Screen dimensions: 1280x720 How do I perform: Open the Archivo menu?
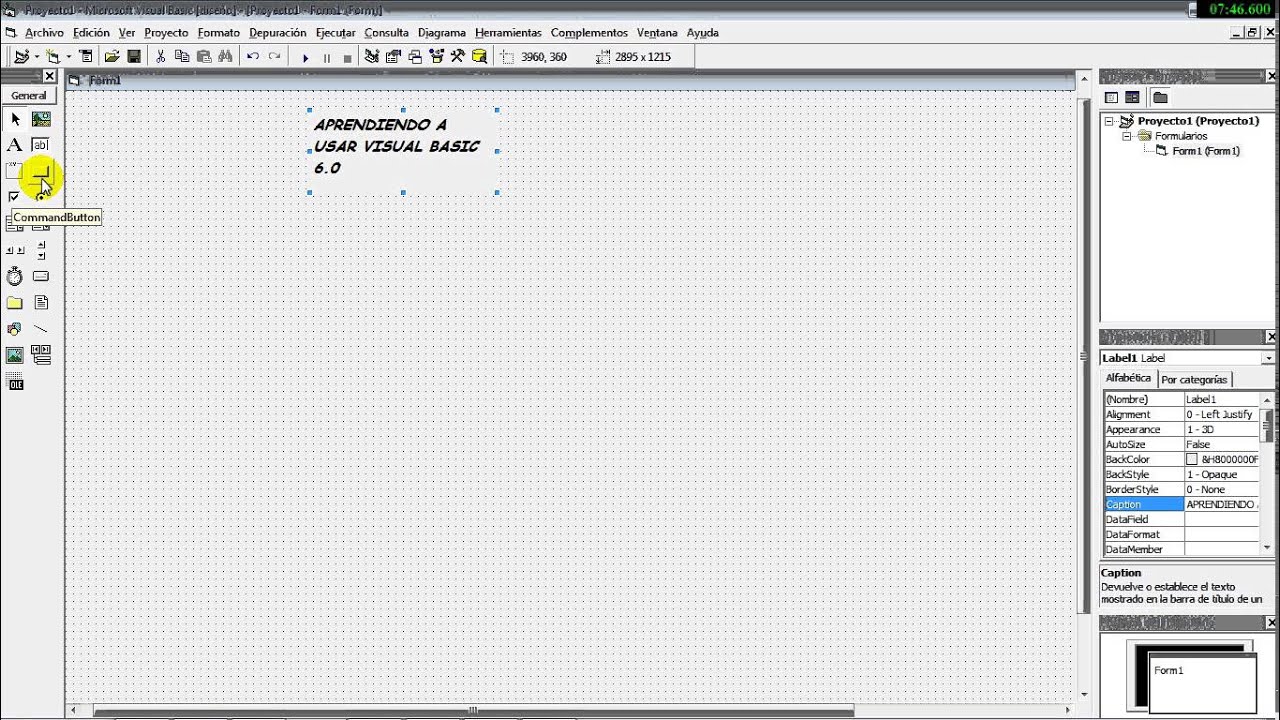[x=44, y=33]
